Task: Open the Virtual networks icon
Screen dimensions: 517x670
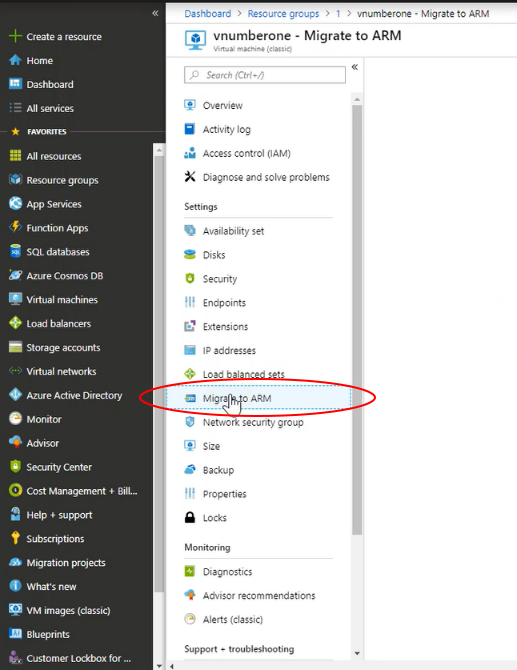Action: (x=15, y=371)
